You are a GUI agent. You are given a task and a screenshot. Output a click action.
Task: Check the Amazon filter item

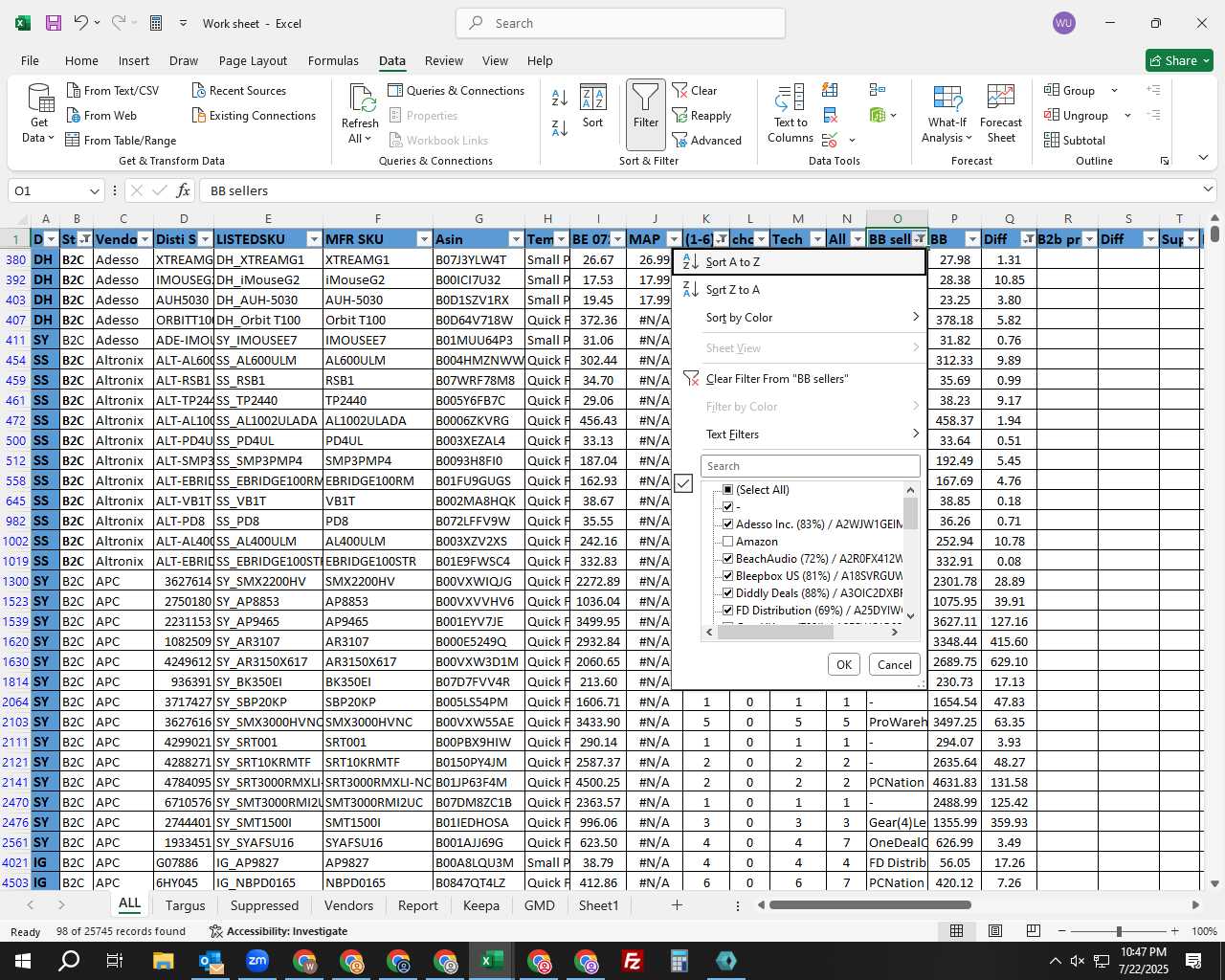point(727,541)
